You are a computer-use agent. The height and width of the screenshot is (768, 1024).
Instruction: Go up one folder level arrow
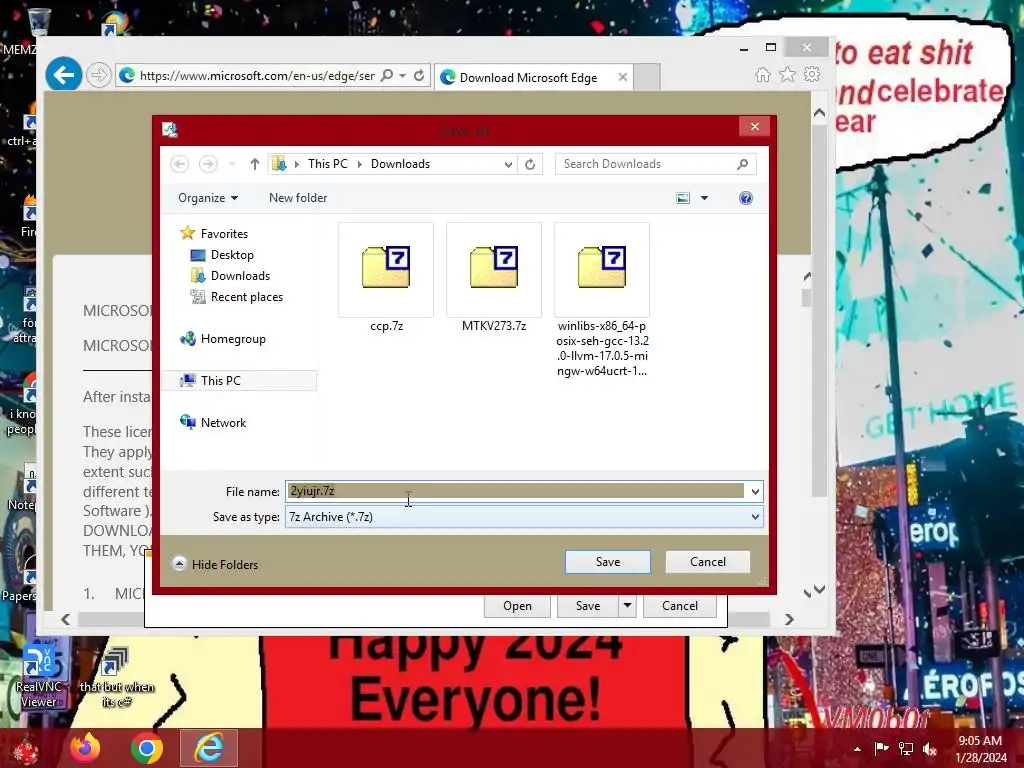coord(255,164)
